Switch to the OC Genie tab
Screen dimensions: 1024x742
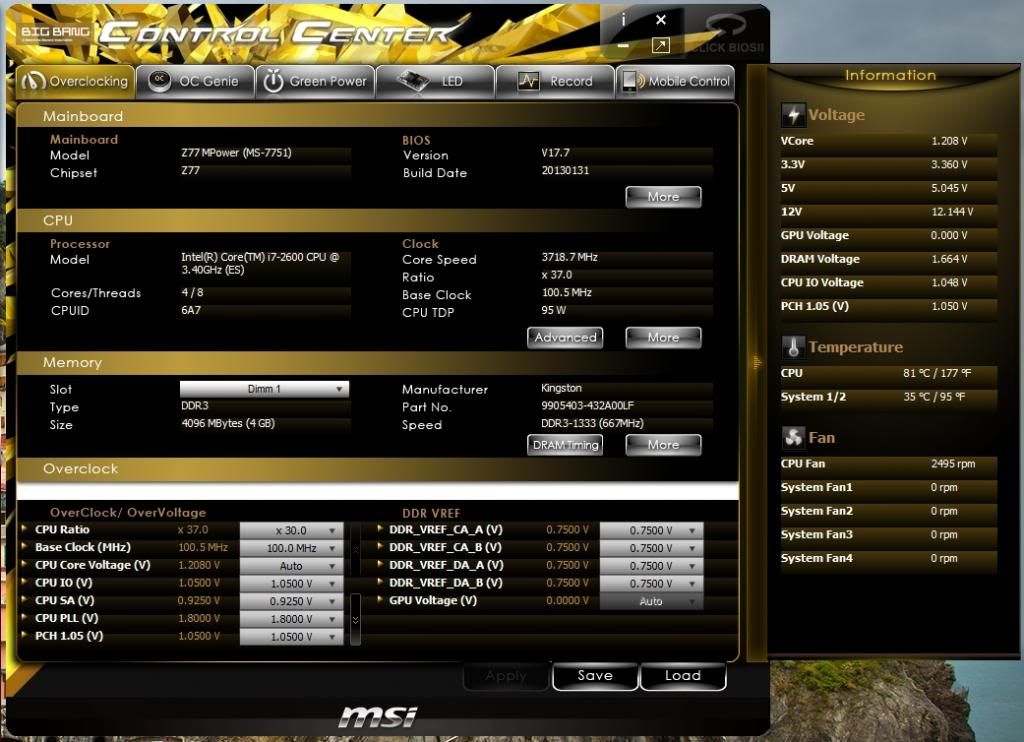pyautogui.click(x=195, y=82)
